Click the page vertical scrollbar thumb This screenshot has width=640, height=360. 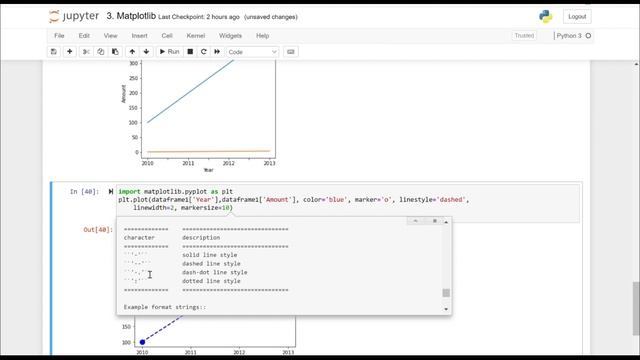pos(636,308)
